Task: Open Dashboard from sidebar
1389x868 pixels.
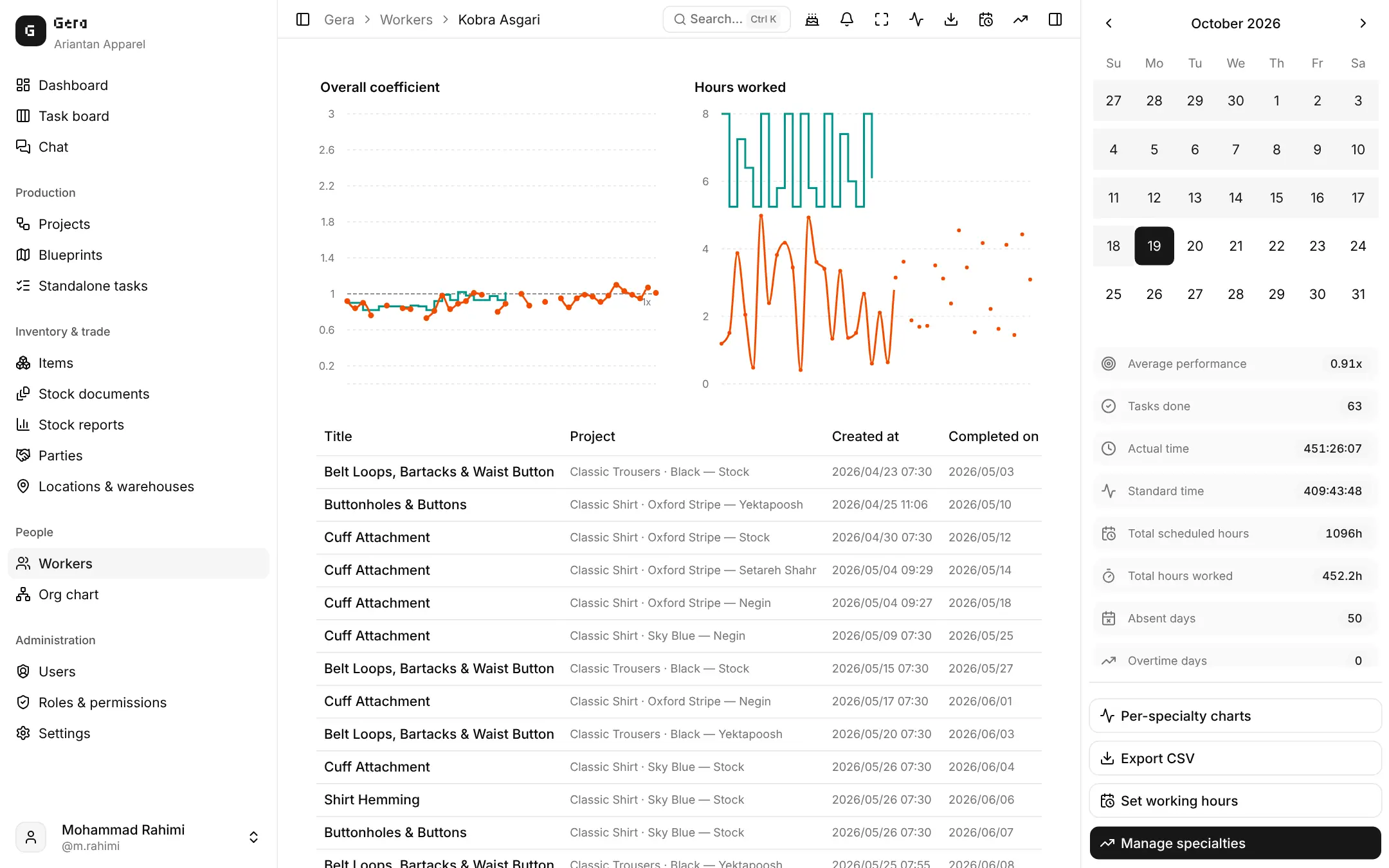Action: coord(138,85)
